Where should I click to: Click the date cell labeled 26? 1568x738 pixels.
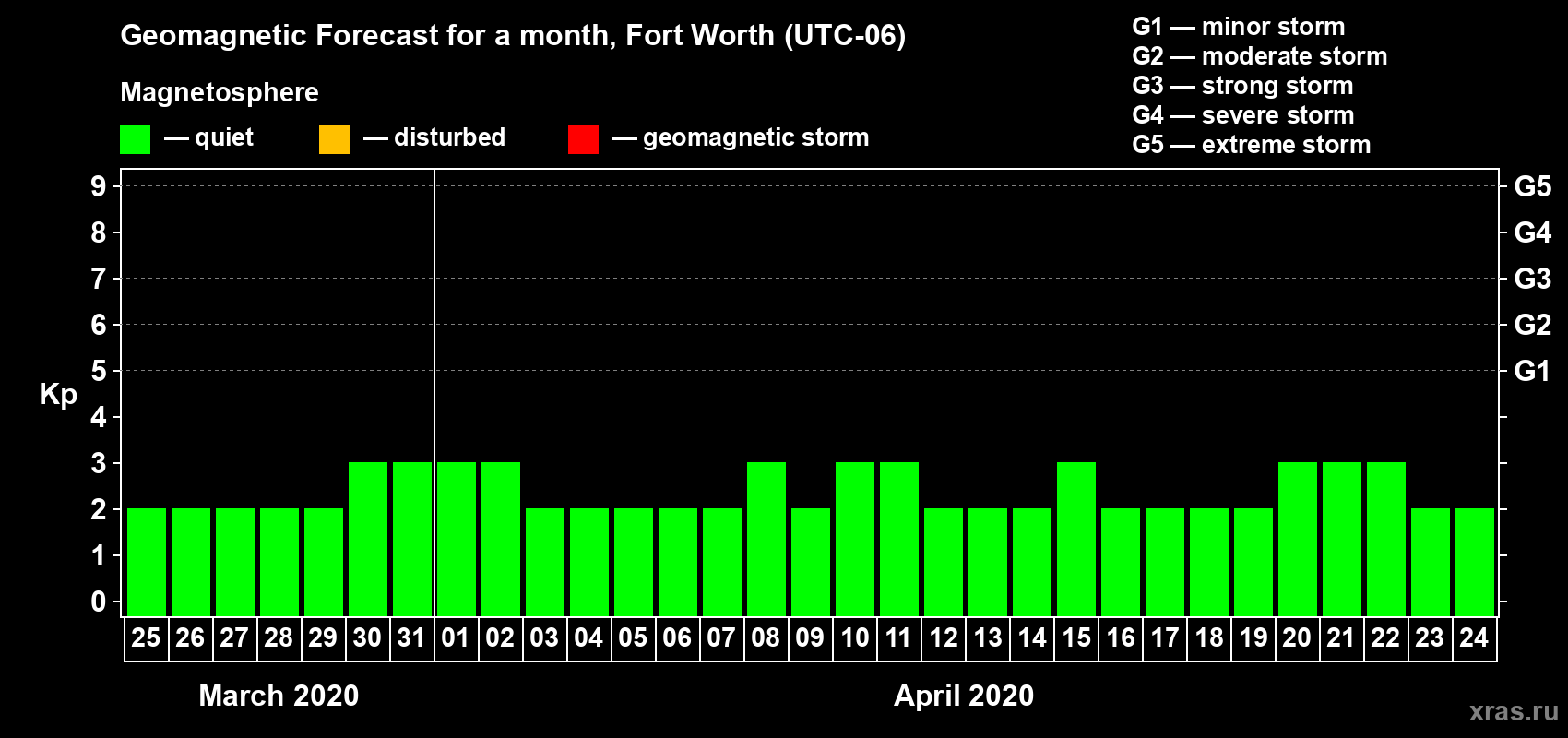pos(190,638)
